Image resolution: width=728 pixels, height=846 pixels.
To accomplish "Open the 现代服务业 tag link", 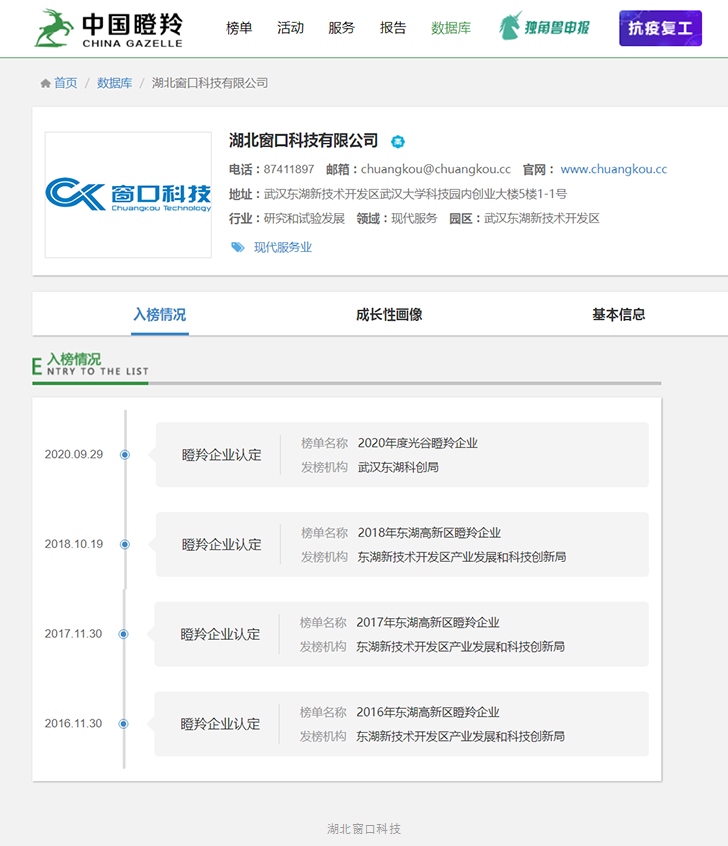I will click(283, 247).
